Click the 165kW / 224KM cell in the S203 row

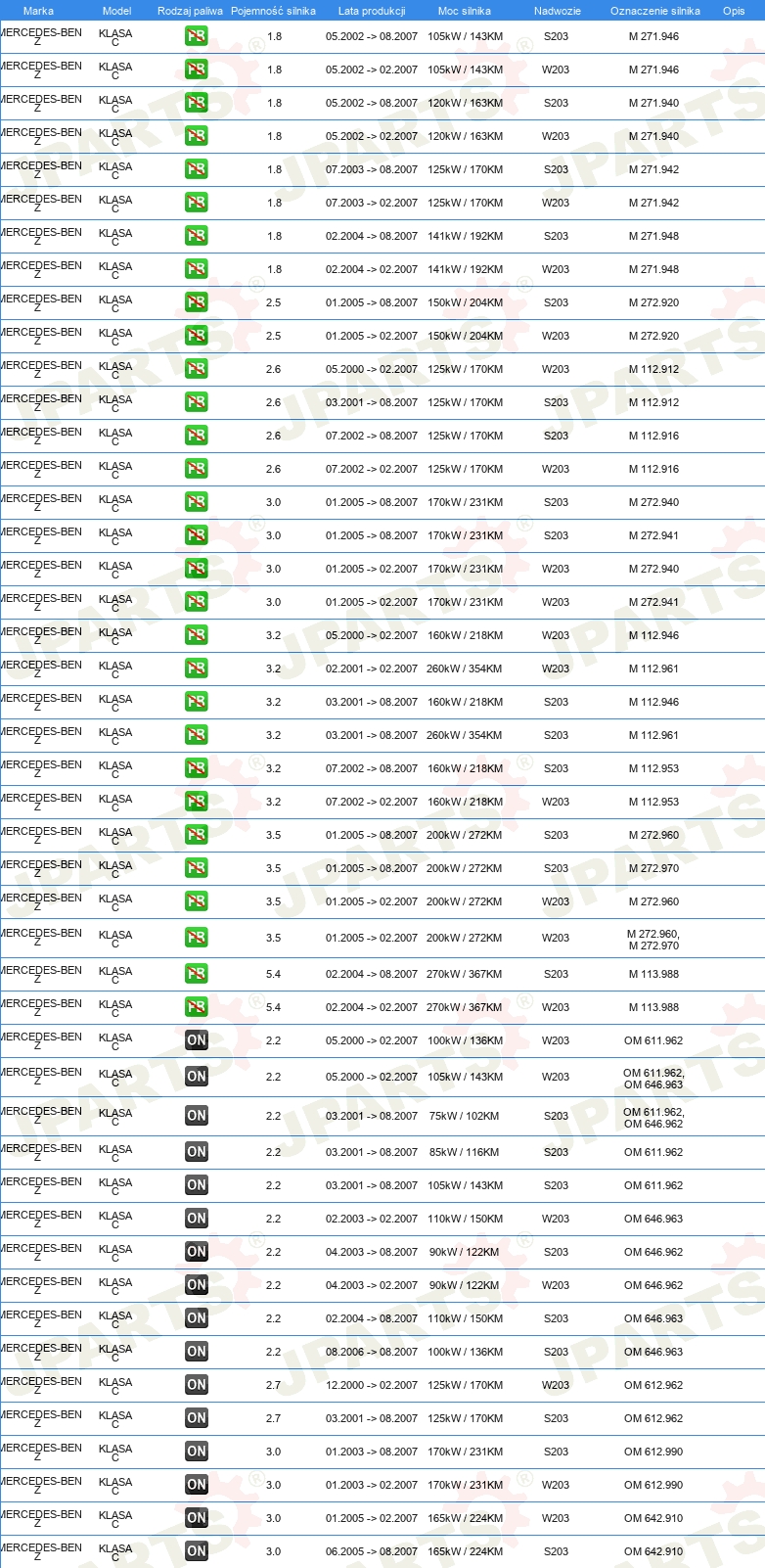(x=465, y=1551)
